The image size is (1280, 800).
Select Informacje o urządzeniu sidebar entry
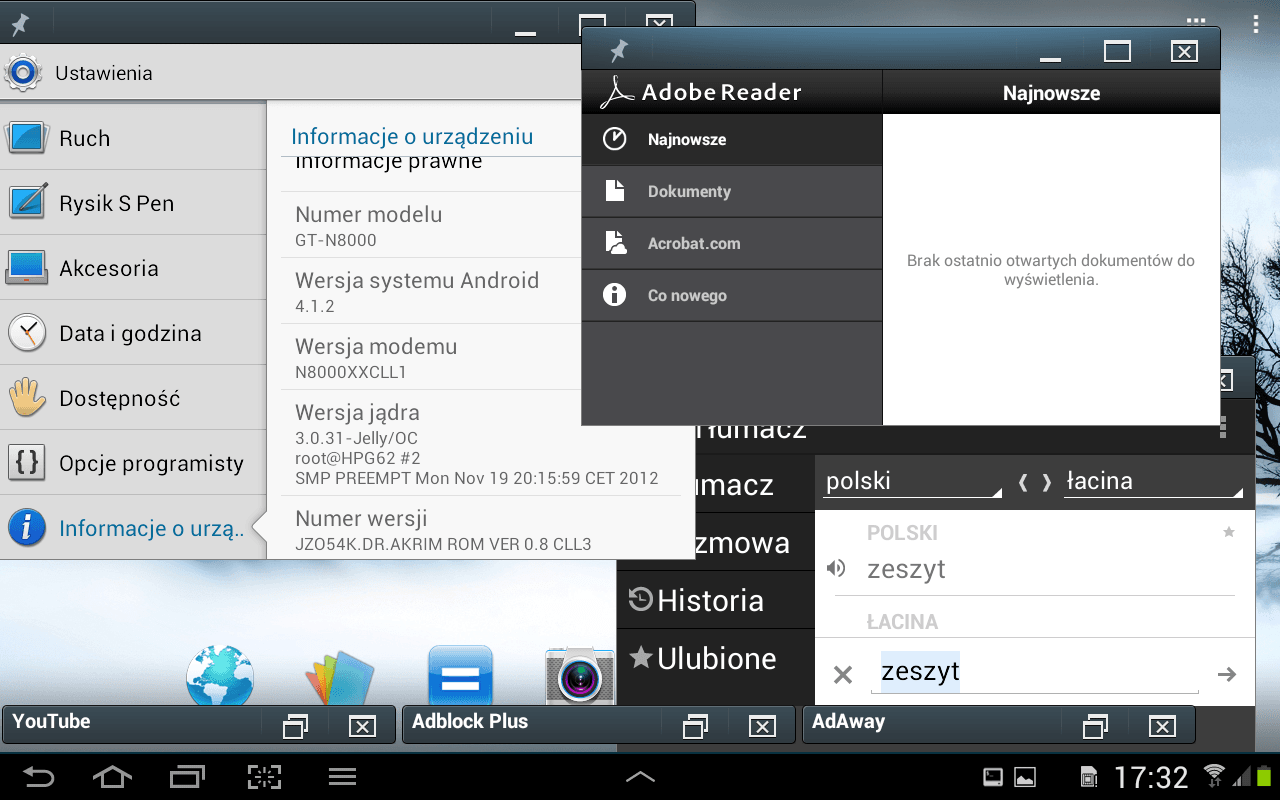point(133,528)
